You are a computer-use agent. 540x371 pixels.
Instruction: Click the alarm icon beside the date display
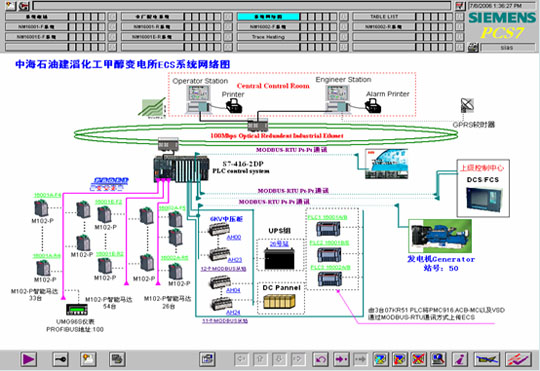click(x=460, y=6)
